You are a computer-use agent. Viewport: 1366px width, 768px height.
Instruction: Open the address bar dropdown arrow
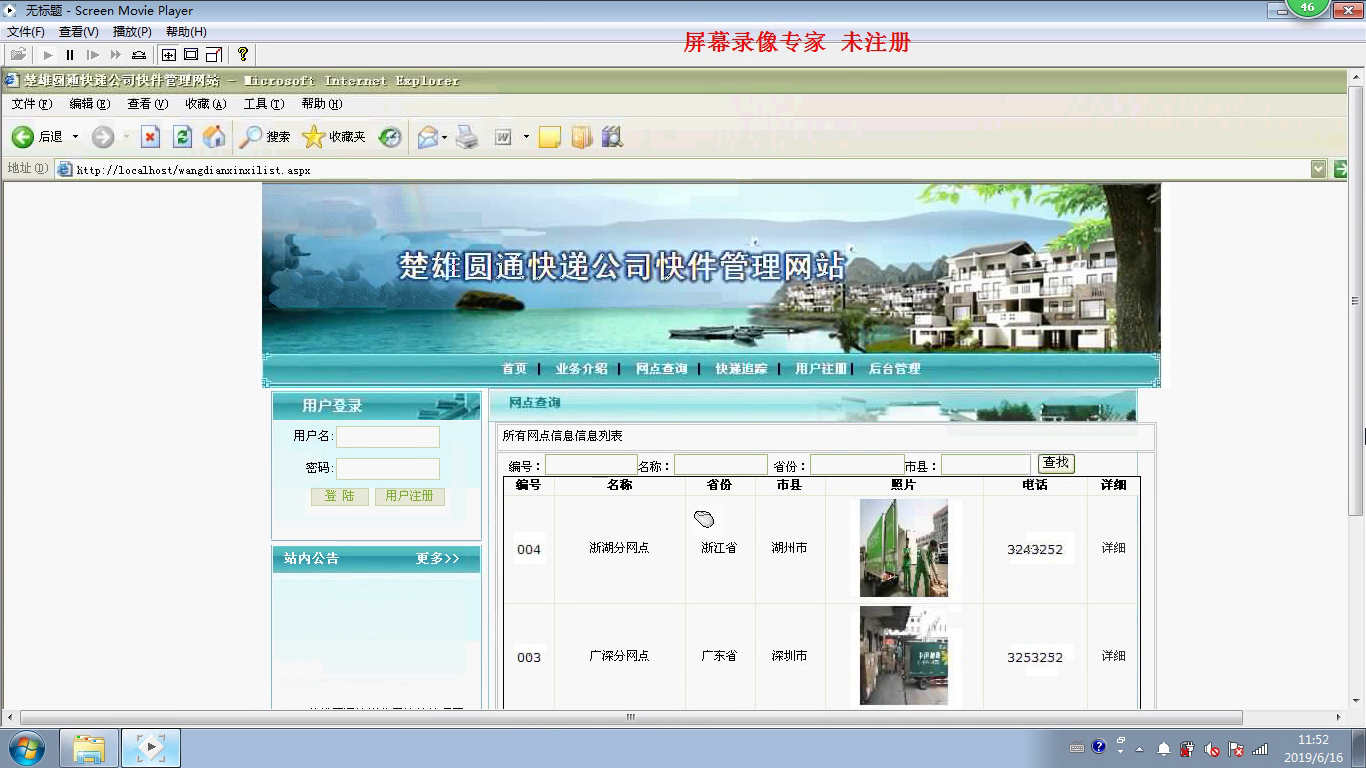[x=1319, y=169]
